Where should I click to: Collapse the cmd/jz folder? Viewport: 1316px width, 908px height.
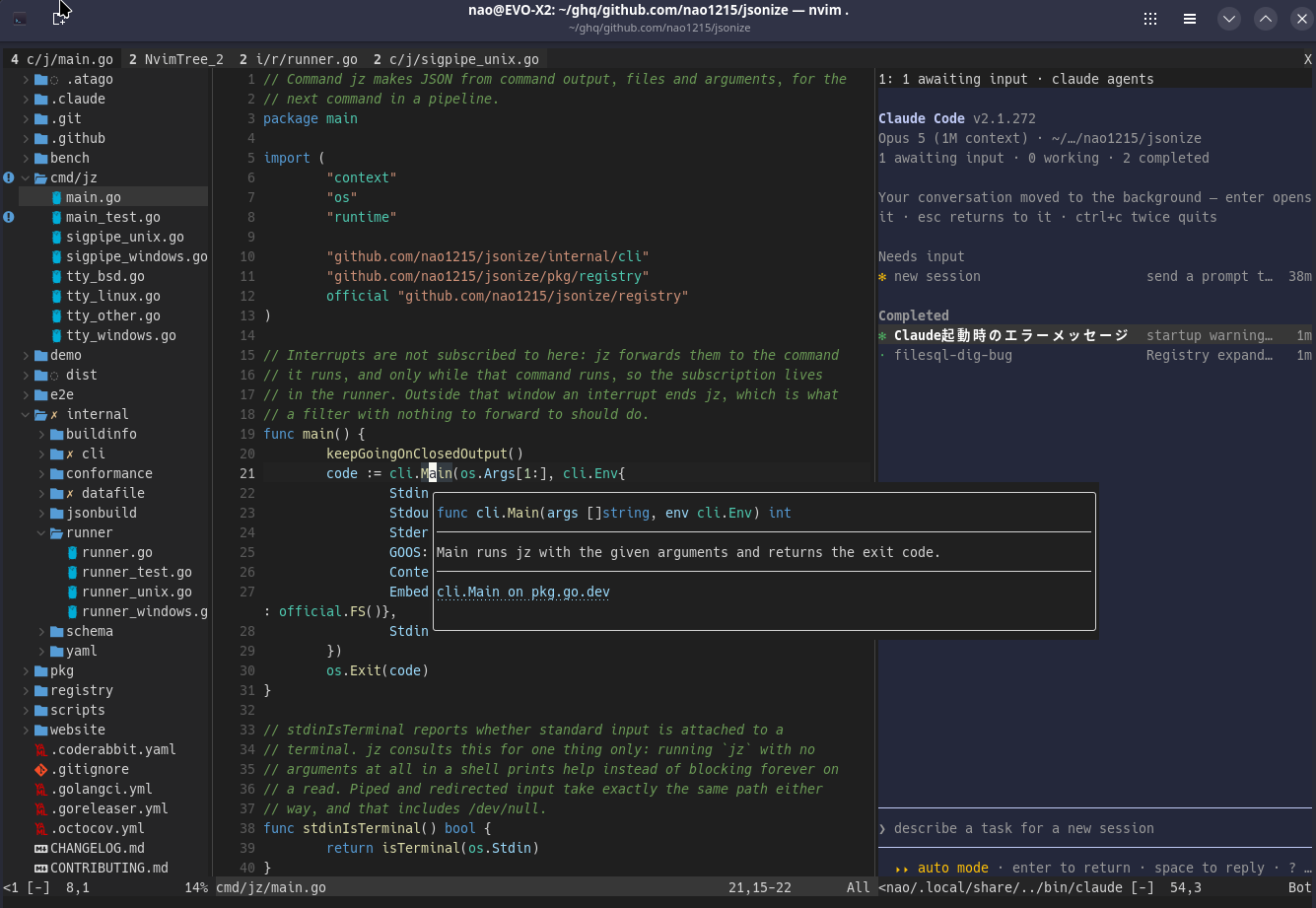tap(26, 177)
